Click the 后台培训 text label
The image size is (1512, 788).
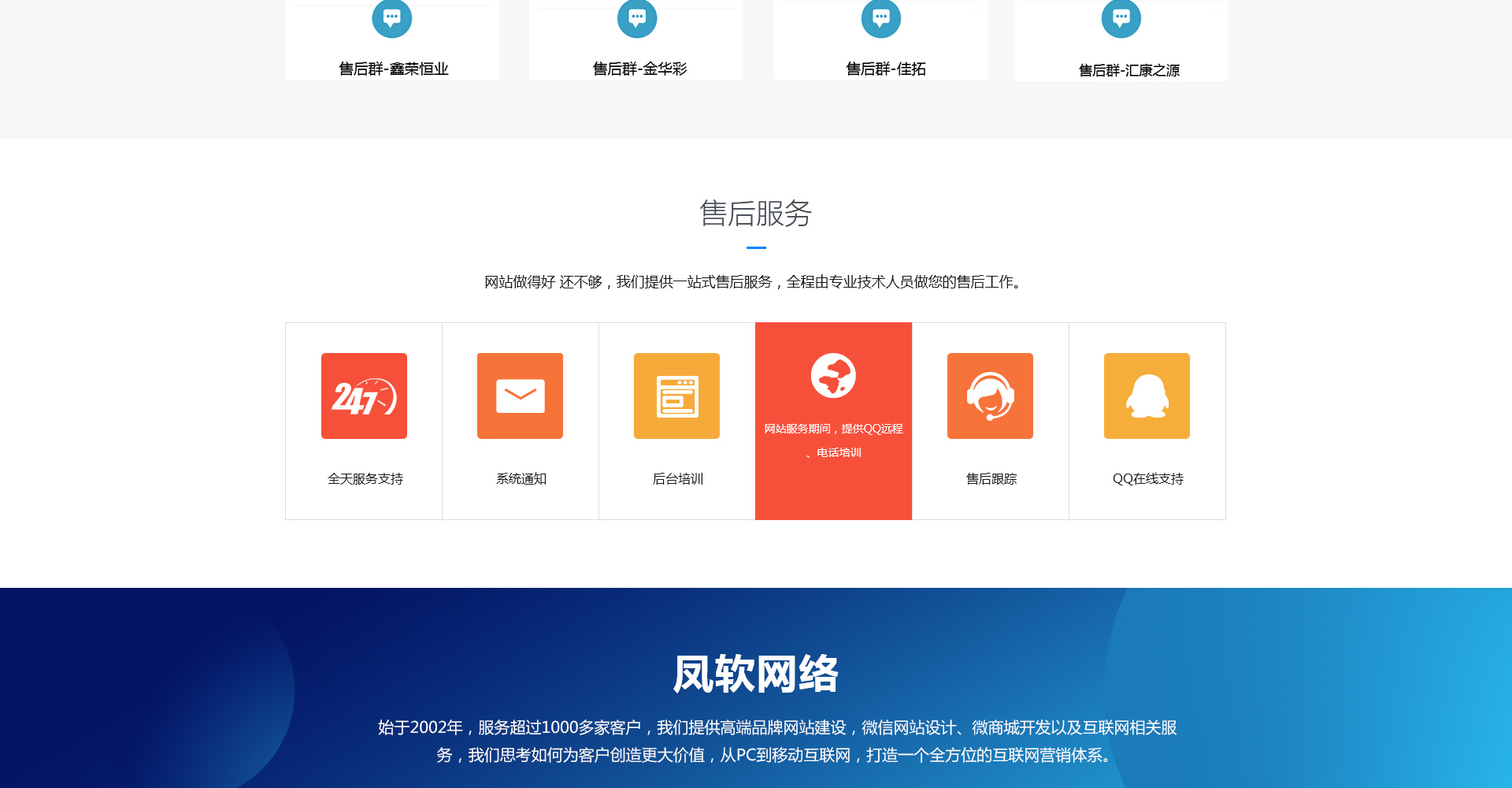677,479
